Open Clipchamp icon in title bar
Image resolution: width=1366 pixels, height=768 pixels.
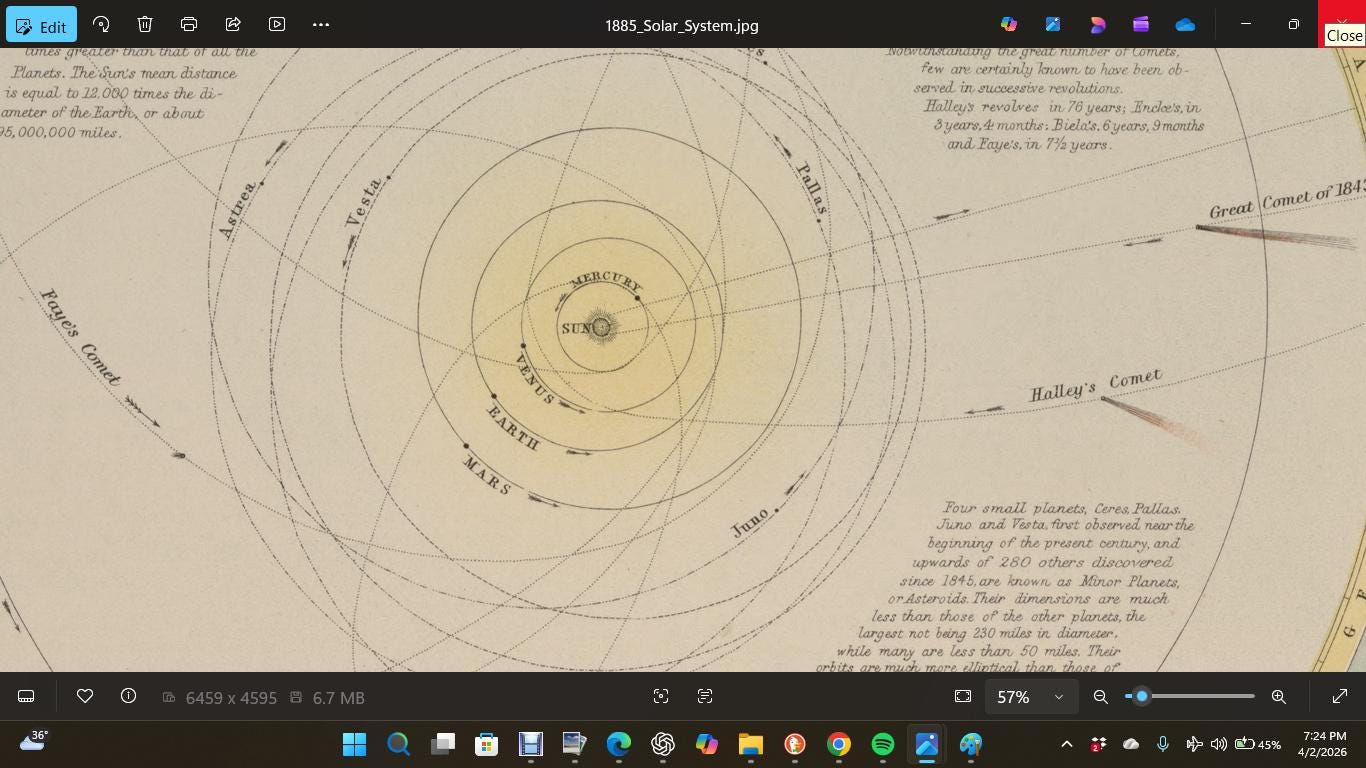pyautogui.click(x=1141, y=24)
